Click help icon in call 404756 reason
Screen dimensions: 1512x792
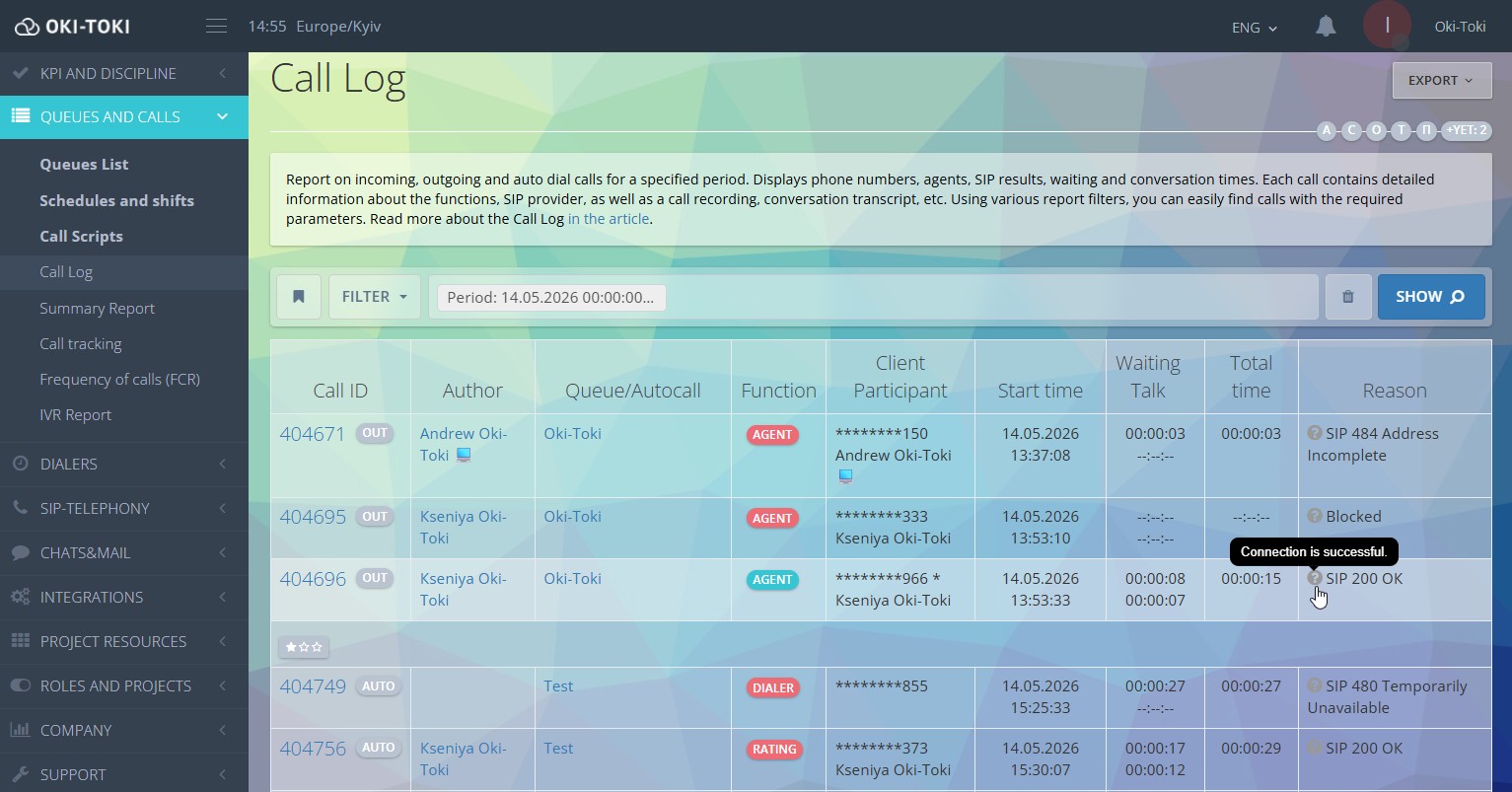(1315, 748)
